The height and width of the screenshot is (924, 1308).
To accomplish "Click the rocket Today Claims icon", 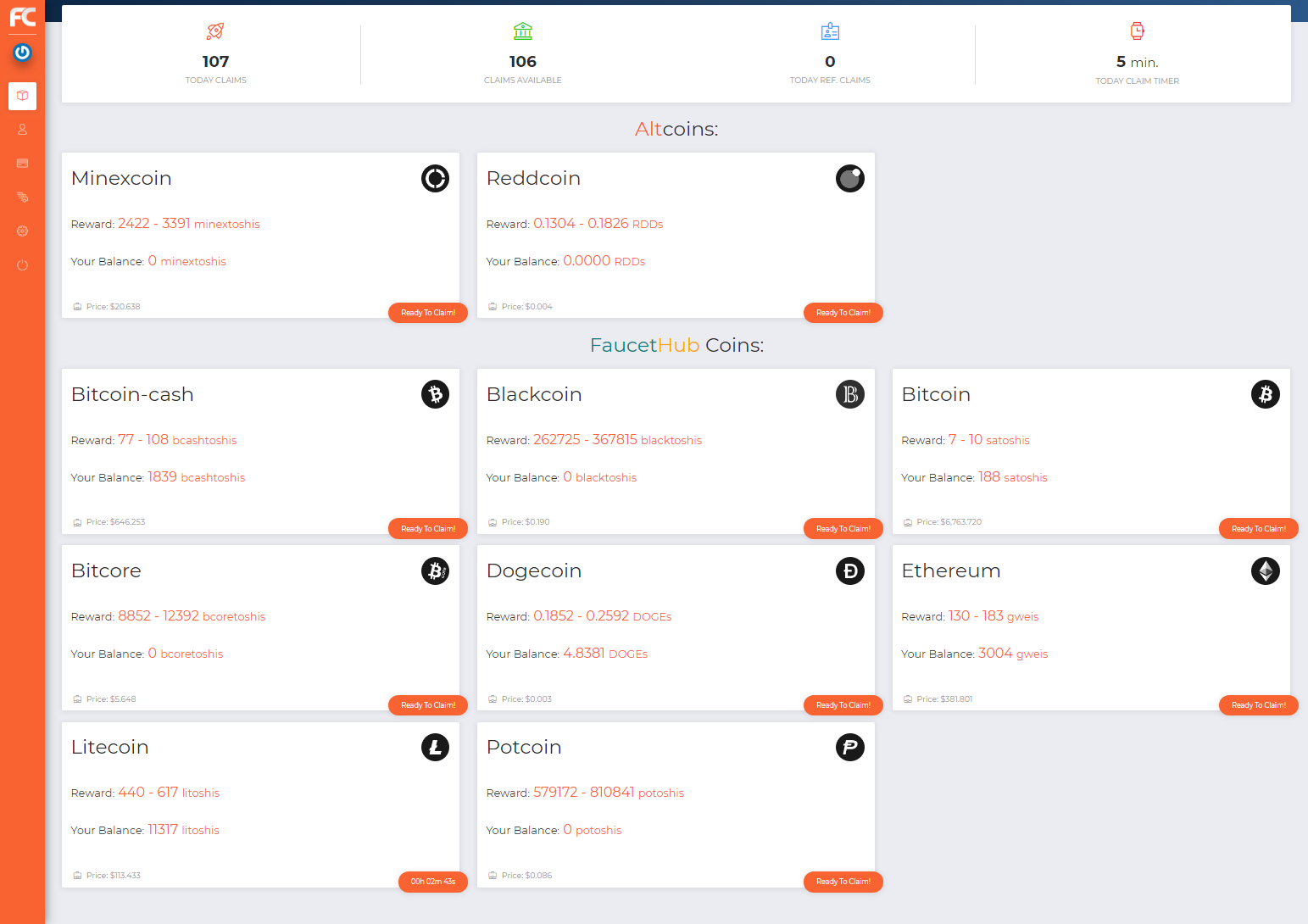I will (215, 31).
